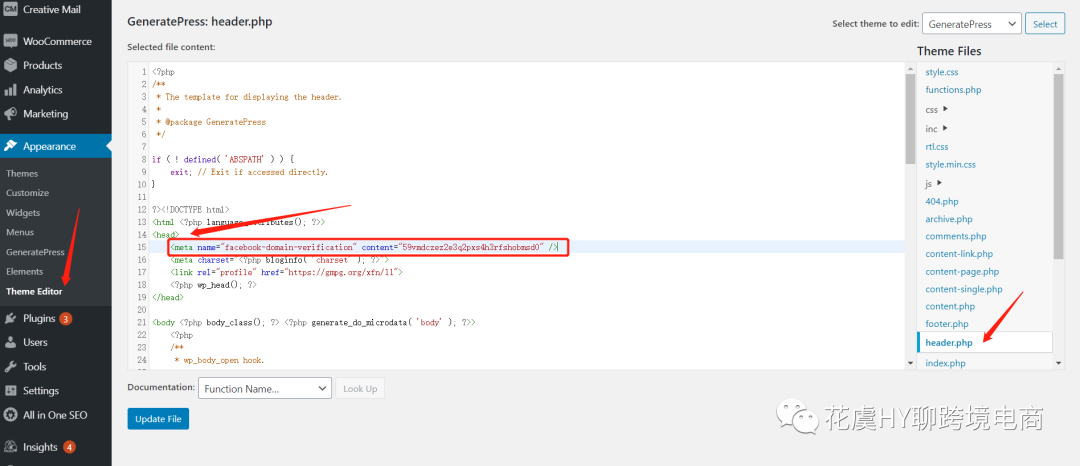This screenshot has width=1080, height=466.
Task: Click the Insights icon in sidebar
Action: click(10, 447)
